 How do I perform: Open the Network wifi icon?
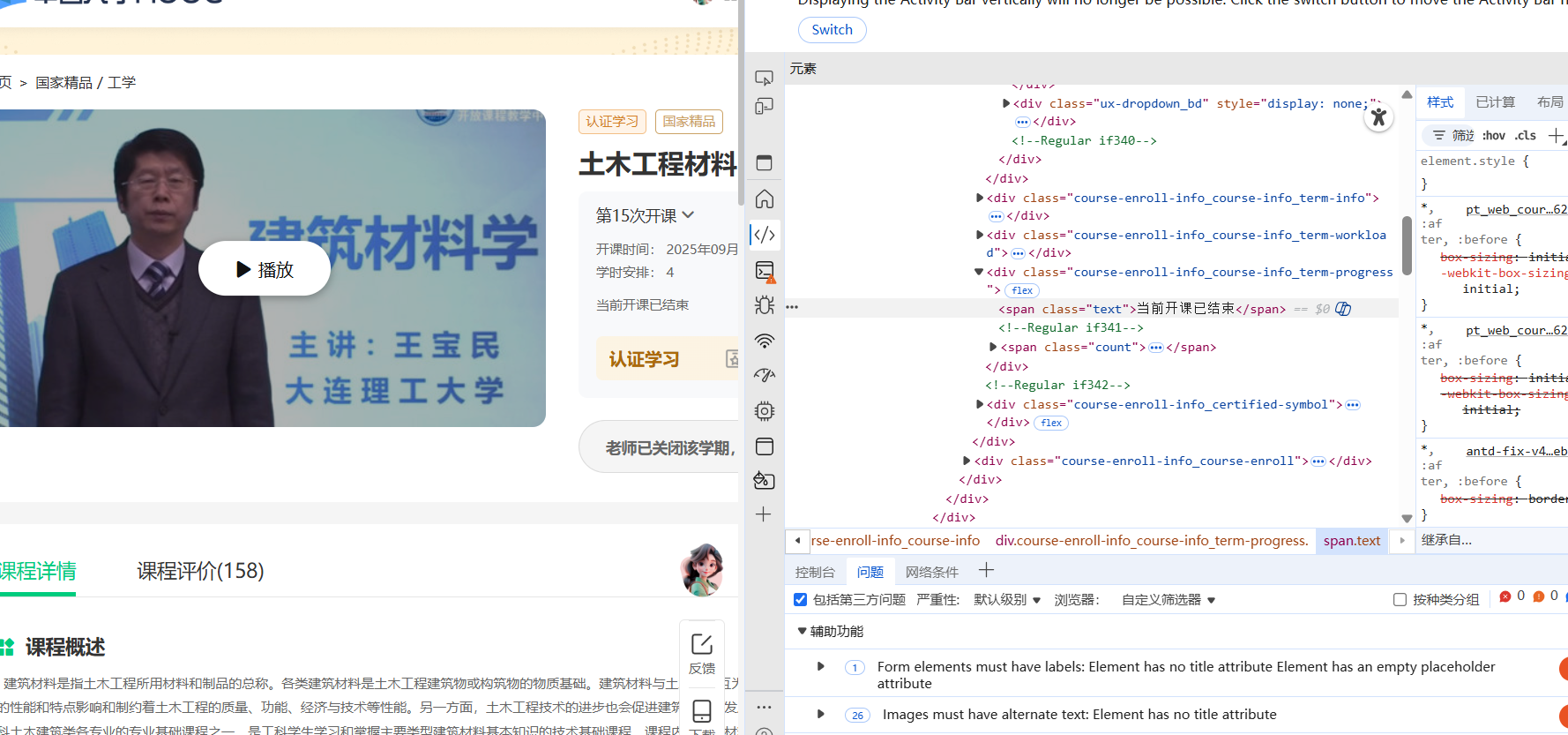tap(765, 341)
